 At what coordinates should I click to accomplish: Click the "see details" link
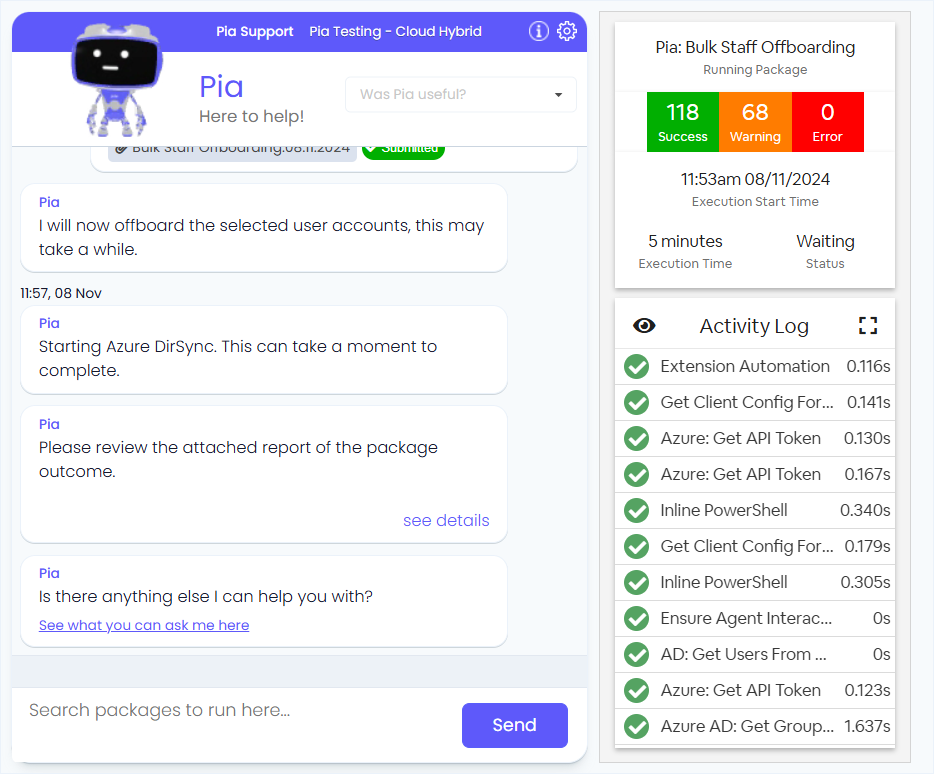click(x=446, y=520)
